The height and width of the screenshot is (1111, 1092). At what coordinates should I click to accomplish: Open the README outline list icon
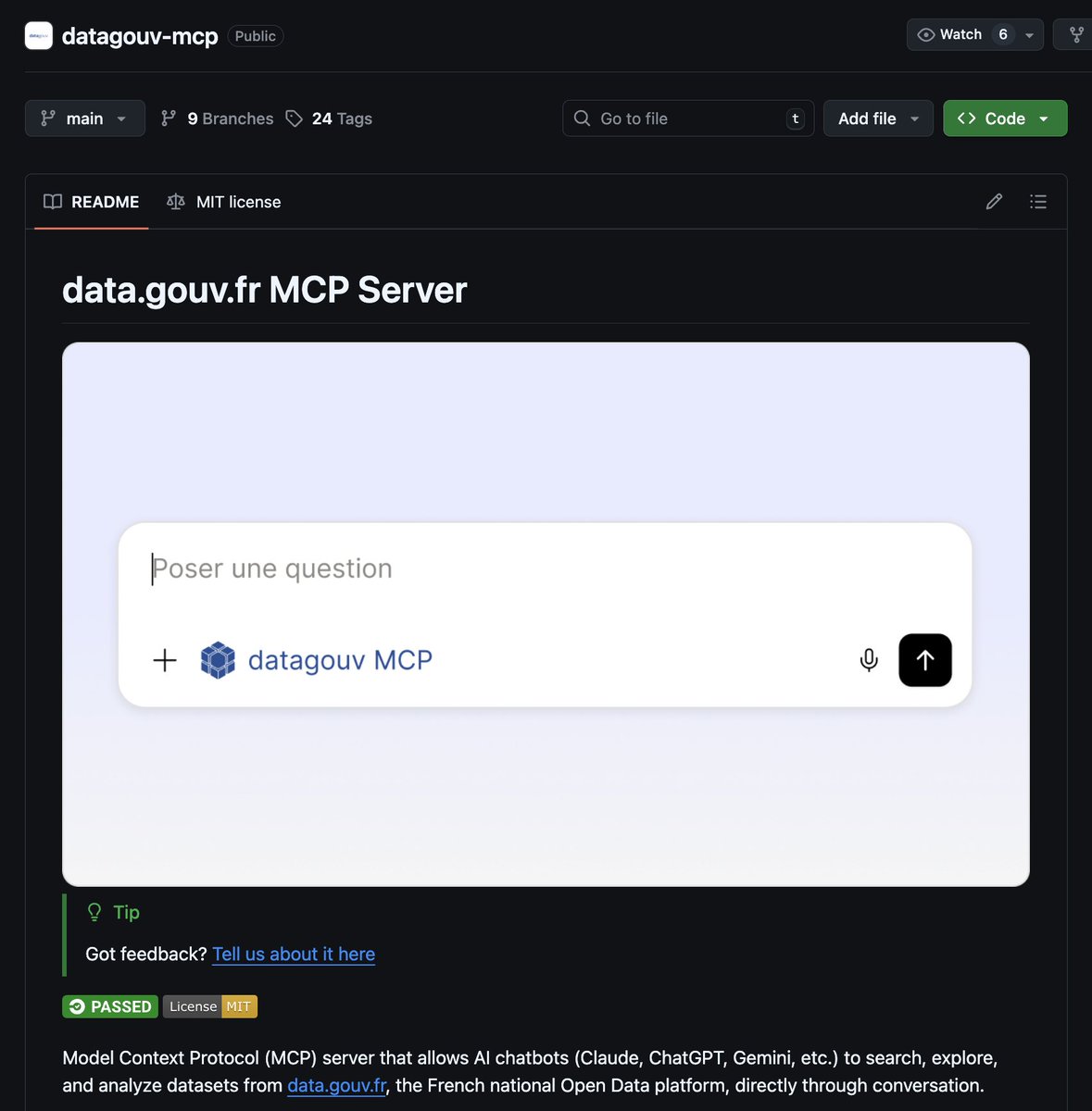tap(1038, 202)
